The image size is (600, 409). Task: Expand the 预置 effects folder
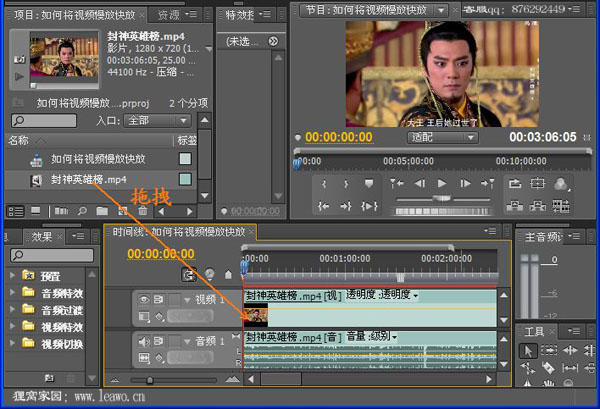coord(12,275)
